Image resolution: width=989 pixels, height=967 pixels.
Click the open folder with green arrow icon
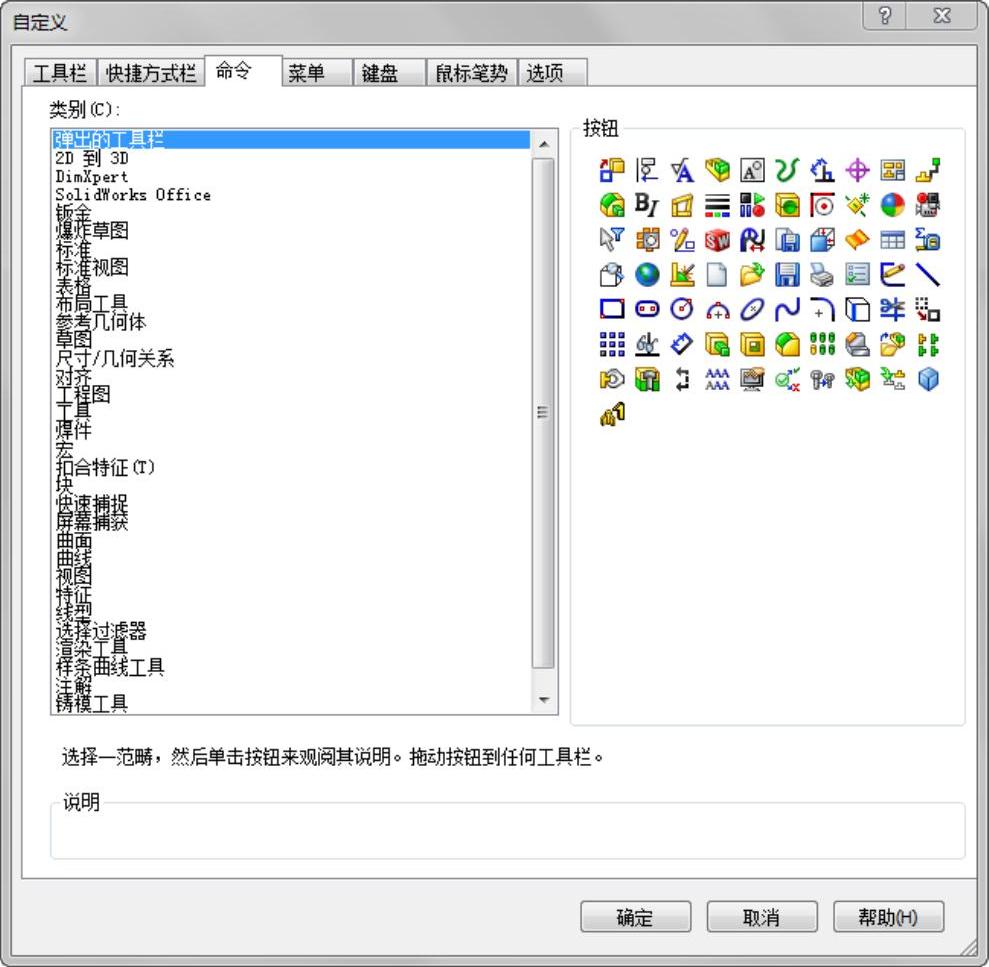[x=752, y=275]
